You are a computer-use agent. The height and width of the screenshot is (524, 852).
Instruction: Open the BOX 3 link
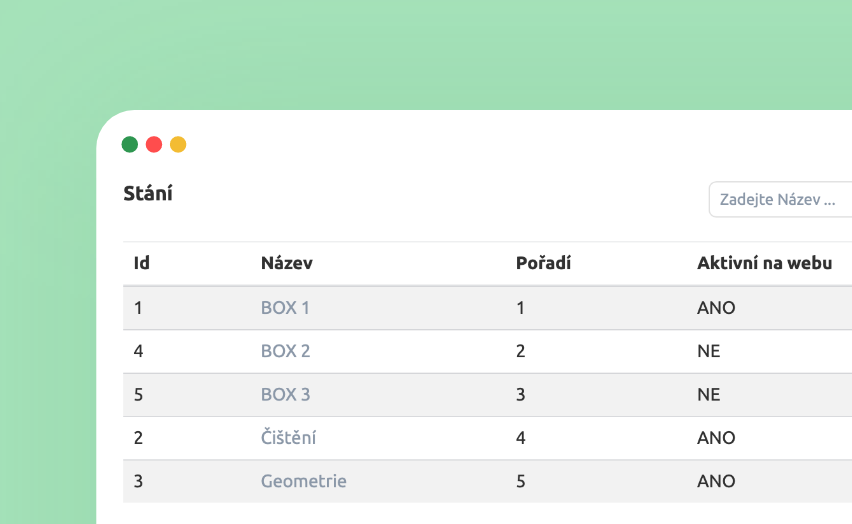tap(285, 394)
